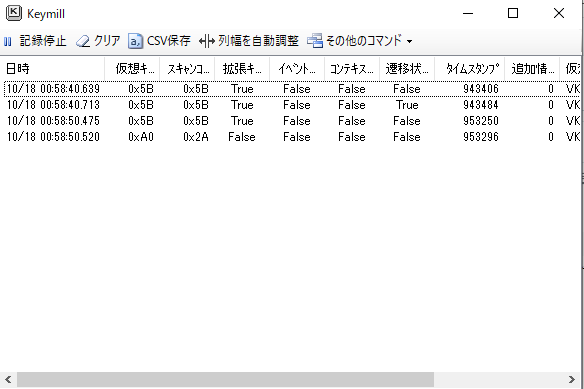
Task: Open その他のコマンド label menu
Action: tap(364, 41)
